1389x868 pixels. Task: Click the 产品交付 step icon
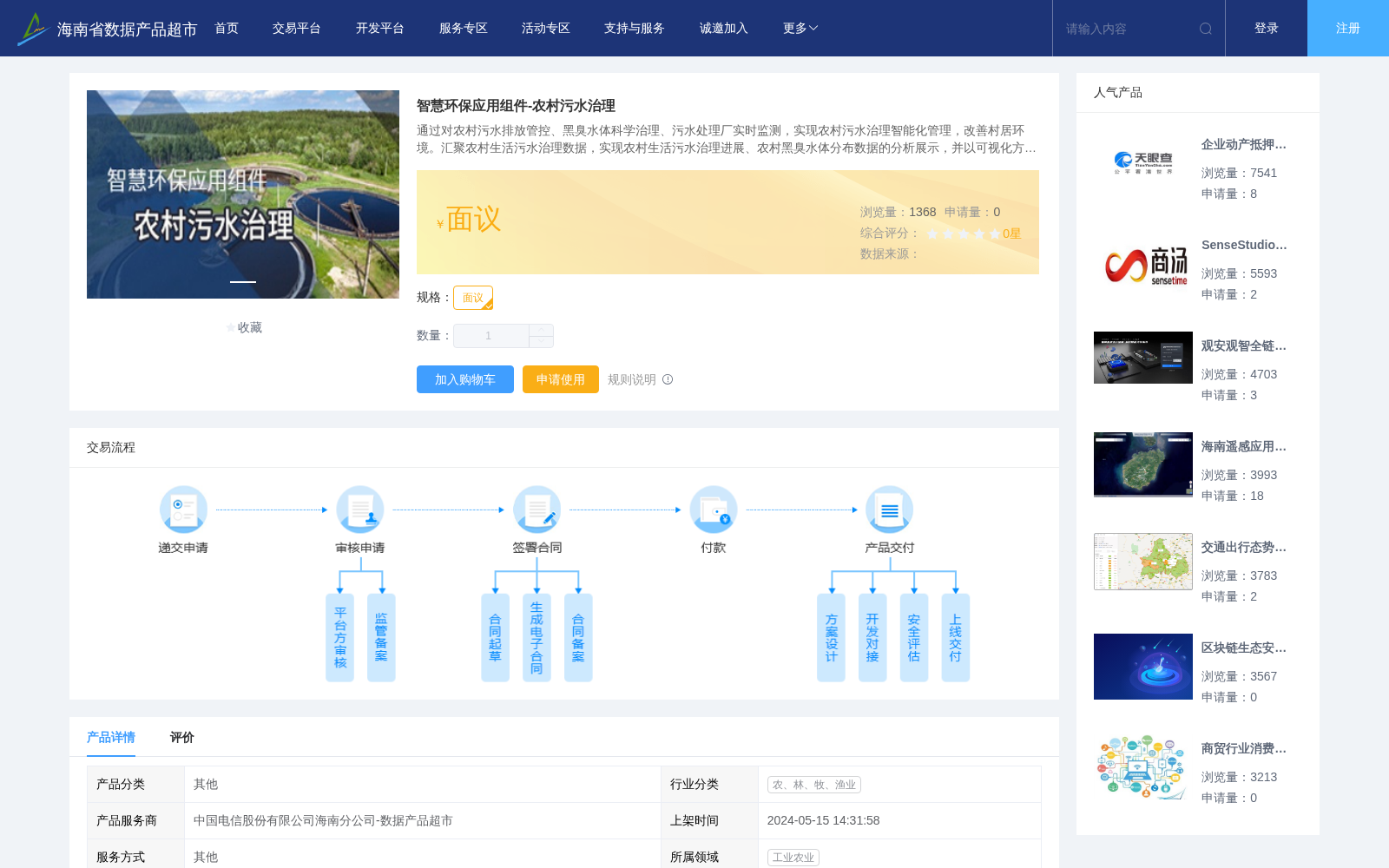[890, 510]
